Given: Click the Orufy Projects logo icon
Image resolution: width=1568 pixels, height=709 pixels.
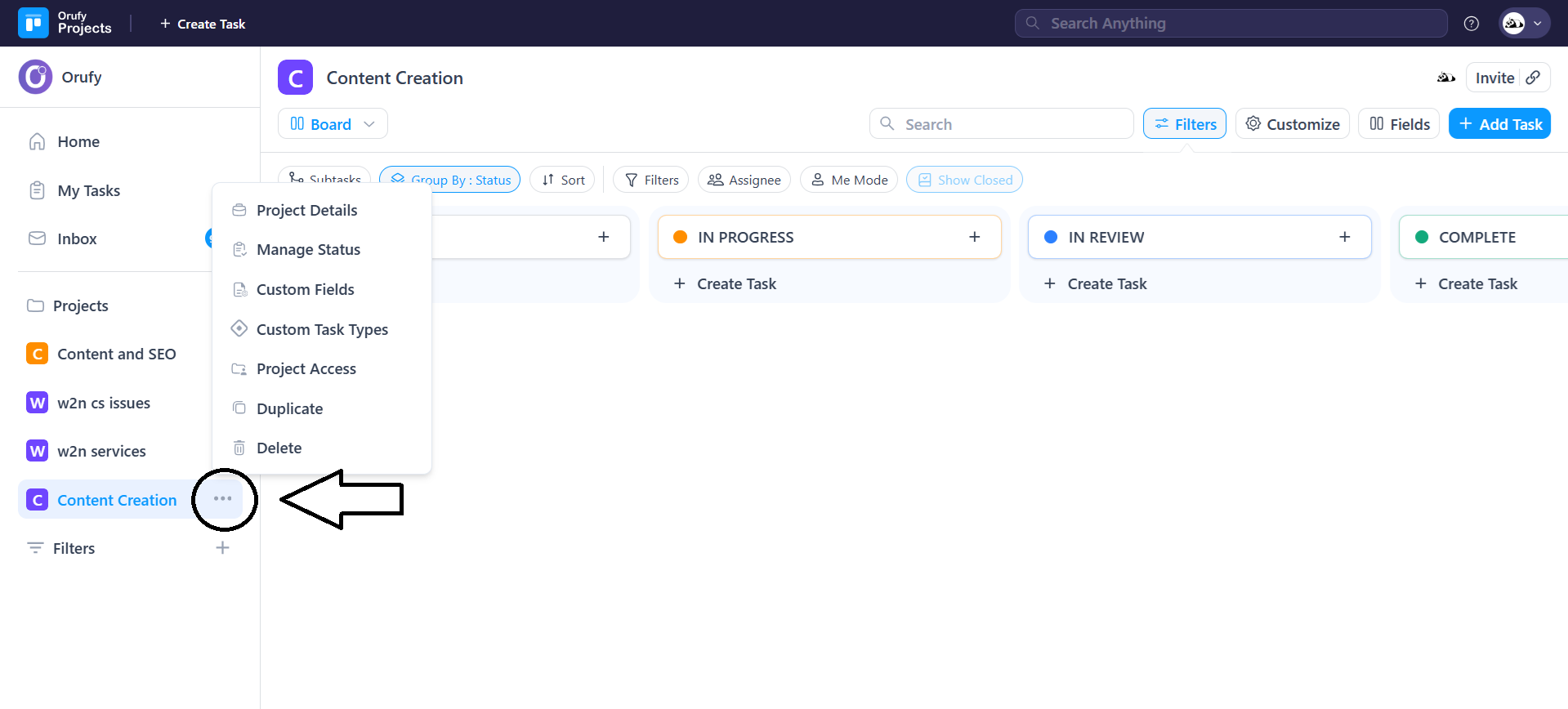Looking at the screenshot, I should (34, 24).
